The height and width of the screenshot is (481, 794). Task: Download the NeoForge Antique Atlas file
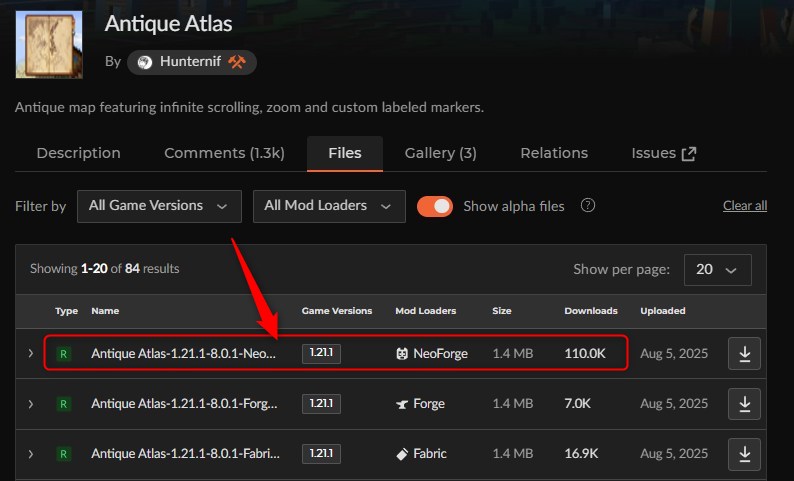coord(744,353)
